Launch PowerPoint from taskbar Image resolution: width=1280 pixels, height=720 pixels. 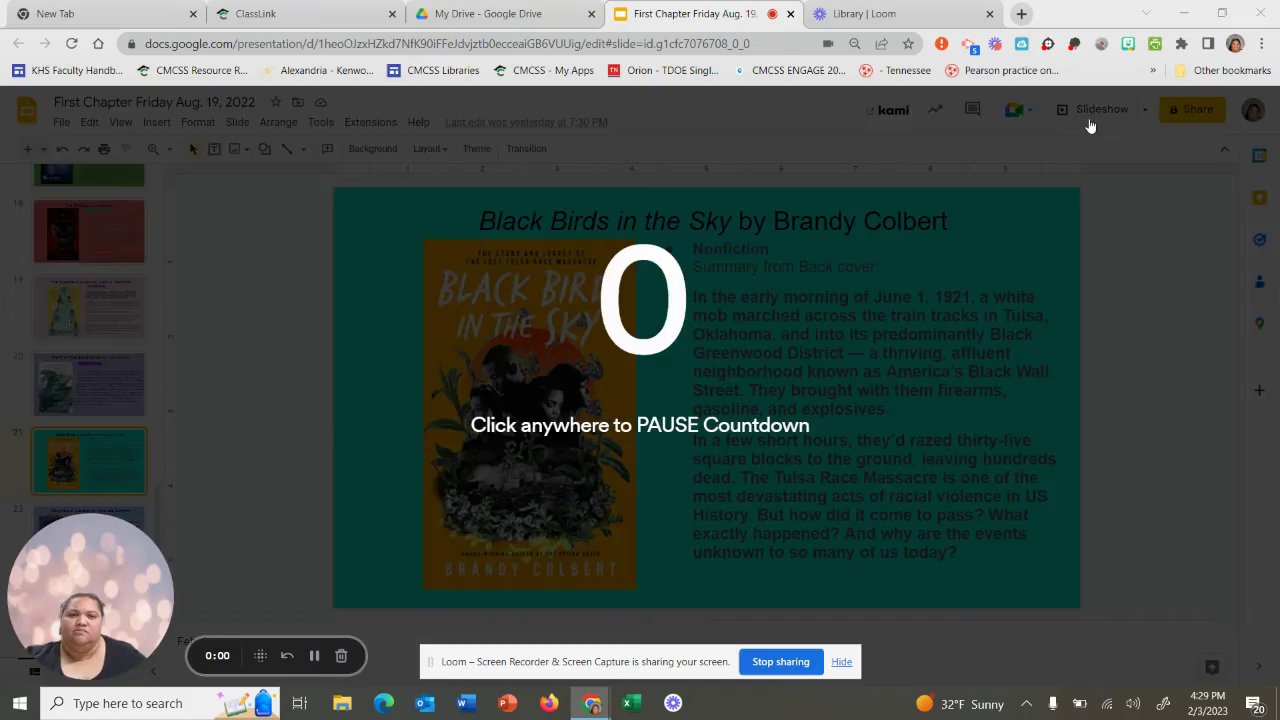pyautogui.click(x=507, y=703)
